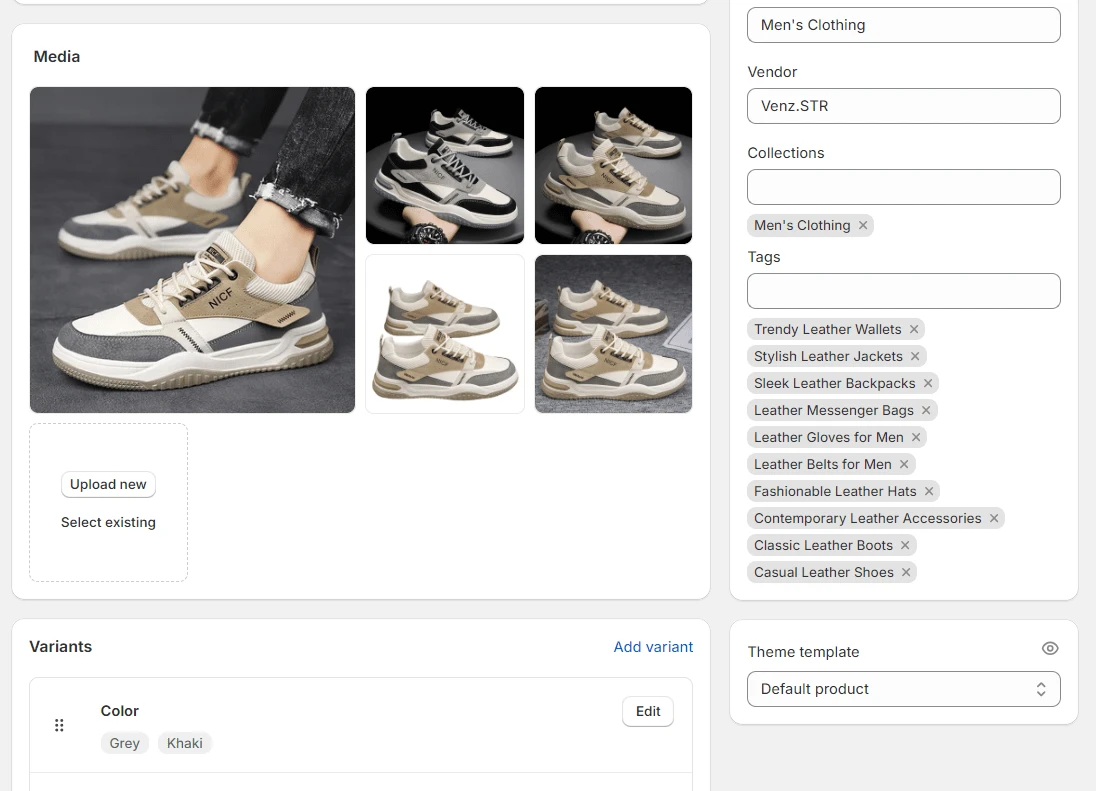This screenshot has width=1096, height=791.
Task: Click Select existing media link
Action: (108, 522)
